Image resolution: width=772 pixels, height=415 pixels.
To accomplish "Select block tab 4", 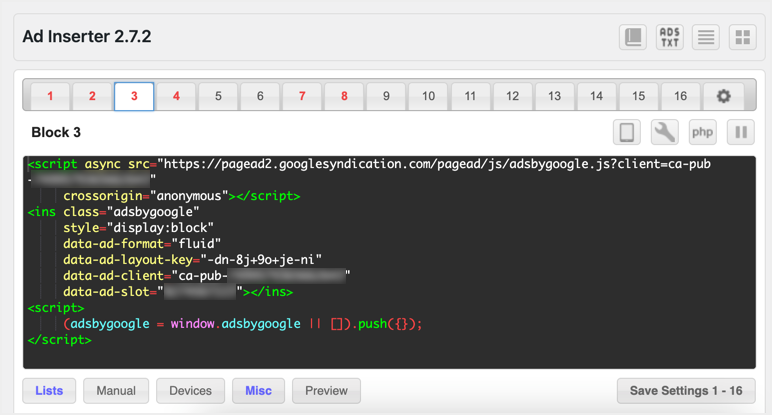I will [176, 96].
